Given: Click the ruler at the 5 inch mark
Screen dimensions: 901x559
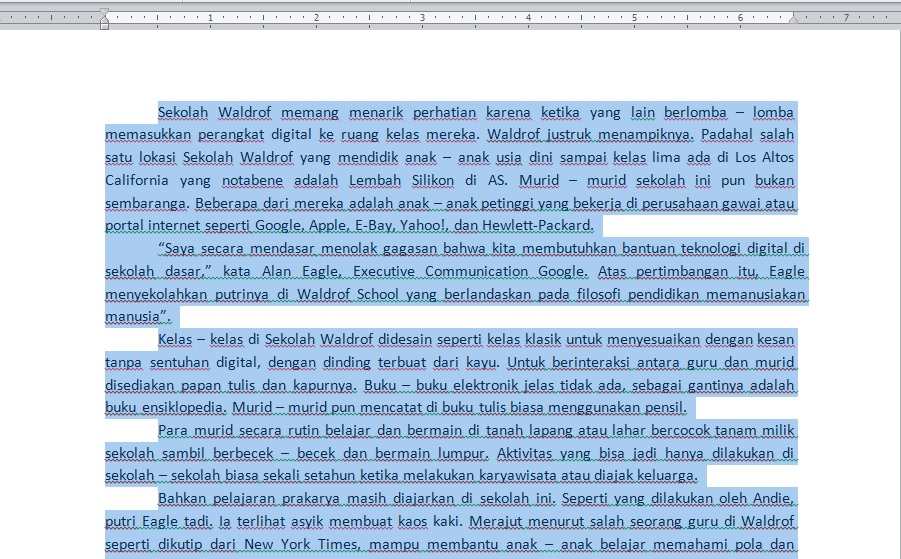Looking at the screenshot, I should 634,18.
